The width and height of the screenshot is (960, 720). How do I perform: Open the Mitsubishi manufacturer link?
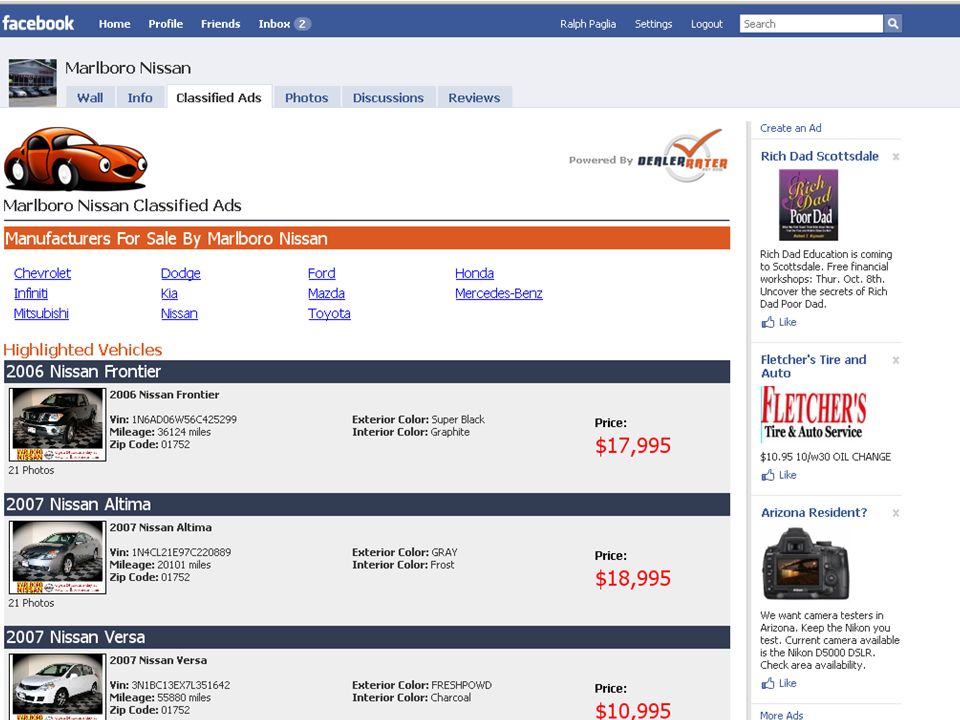(41, 313)
